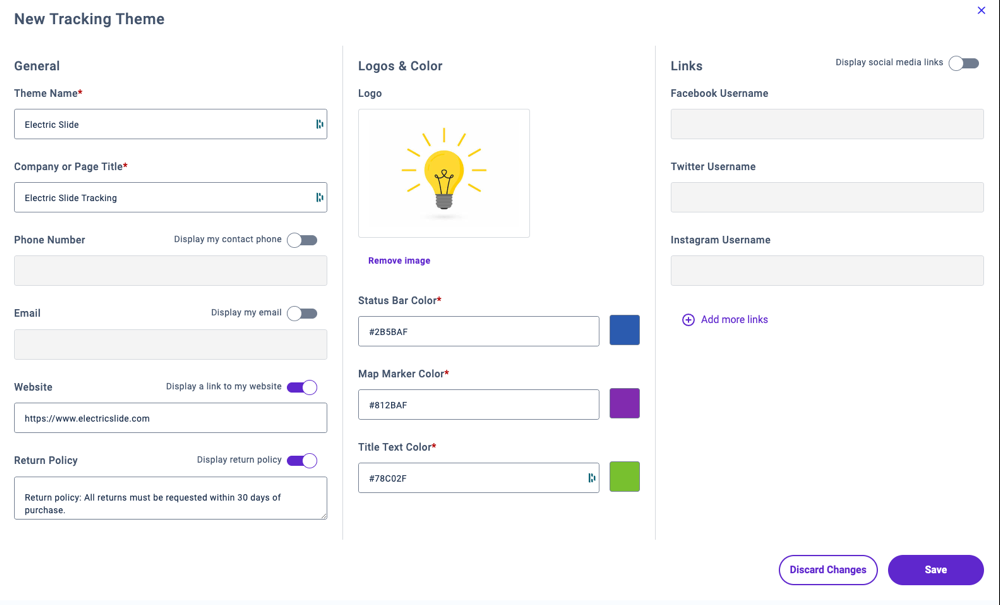The width and height of the screenshot is (1000, 605).
Task: Click autofill icon in Theme Name field
Action: point(320,124)
